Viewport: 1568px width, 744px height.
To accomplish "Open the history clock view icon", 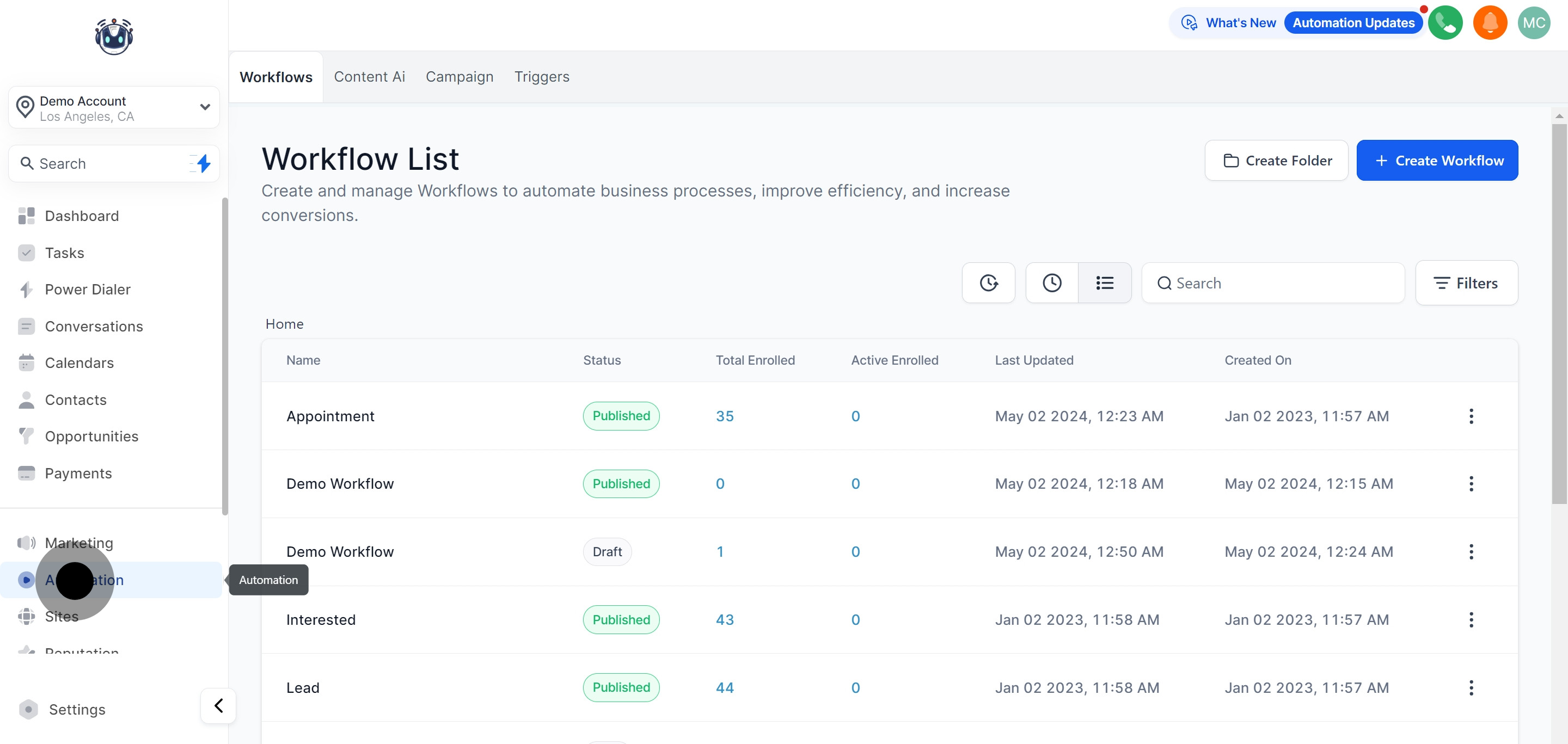I will [x=1052, y=283].
